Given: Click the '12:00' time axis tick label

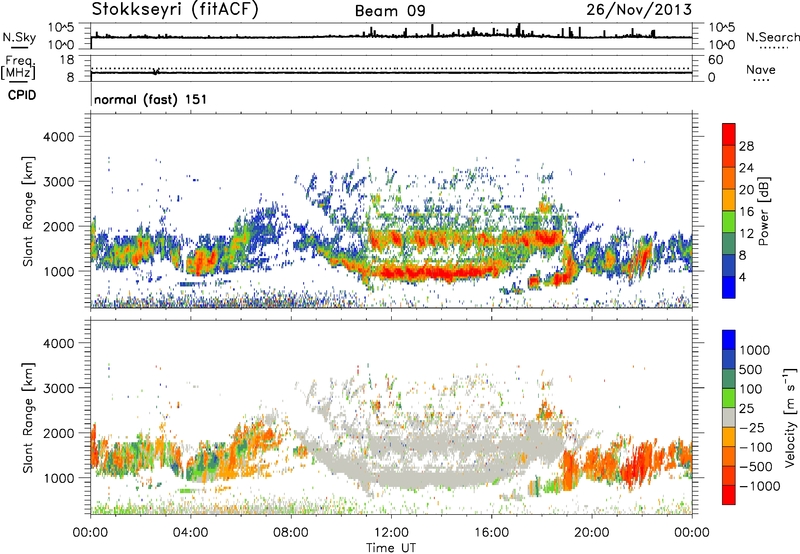Looking at the screenshot, I should 391,533.
